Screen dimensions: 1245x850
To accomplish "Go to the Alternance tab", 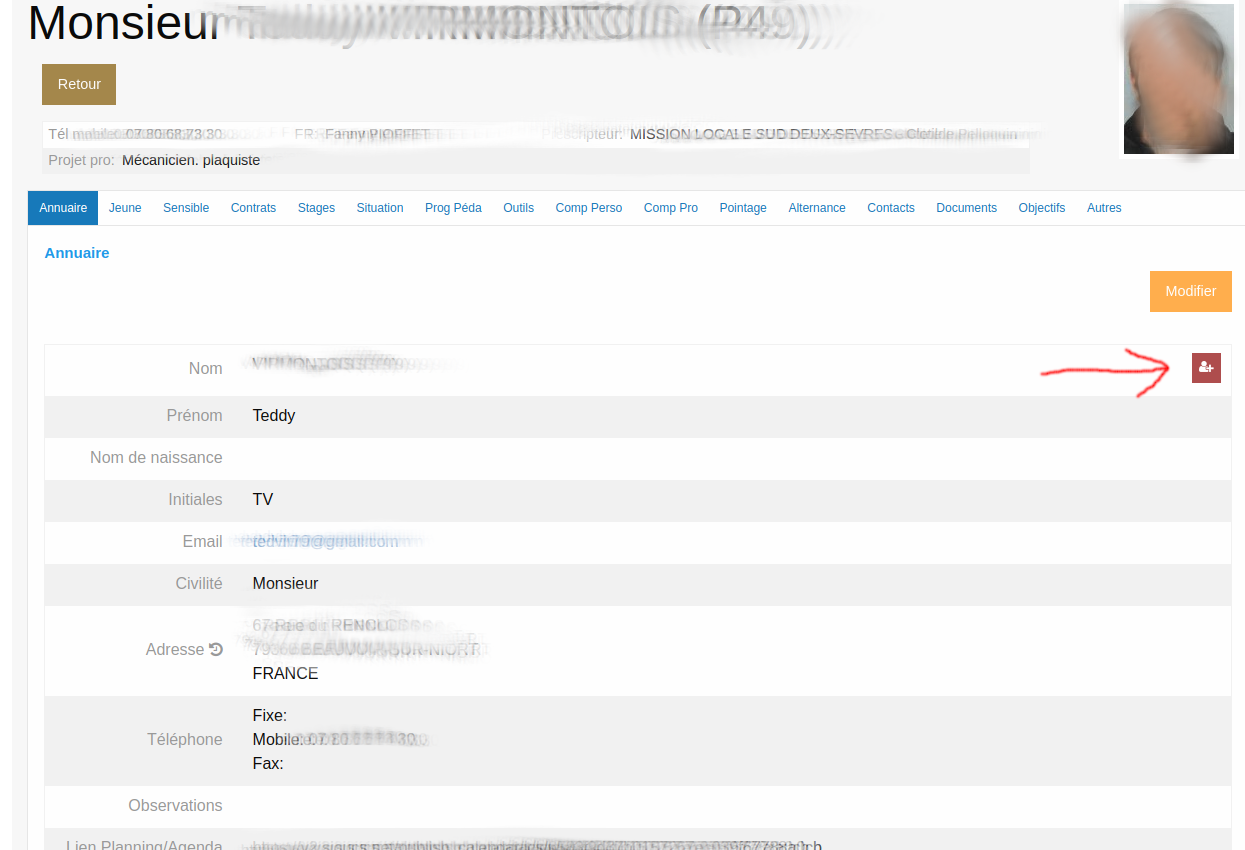I will tap(817, 208).
